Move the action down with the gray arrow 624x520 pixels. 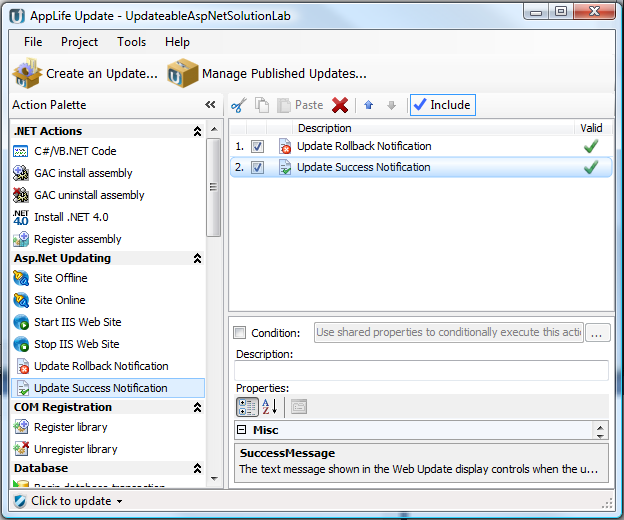pyautogui.click(x=392, y=105)
